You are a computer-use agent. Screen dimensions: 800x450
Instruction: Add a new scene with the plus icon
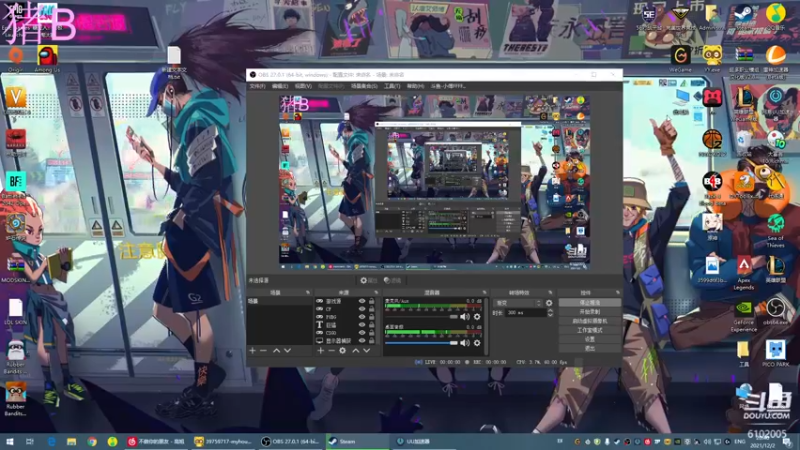click(252, 351)
